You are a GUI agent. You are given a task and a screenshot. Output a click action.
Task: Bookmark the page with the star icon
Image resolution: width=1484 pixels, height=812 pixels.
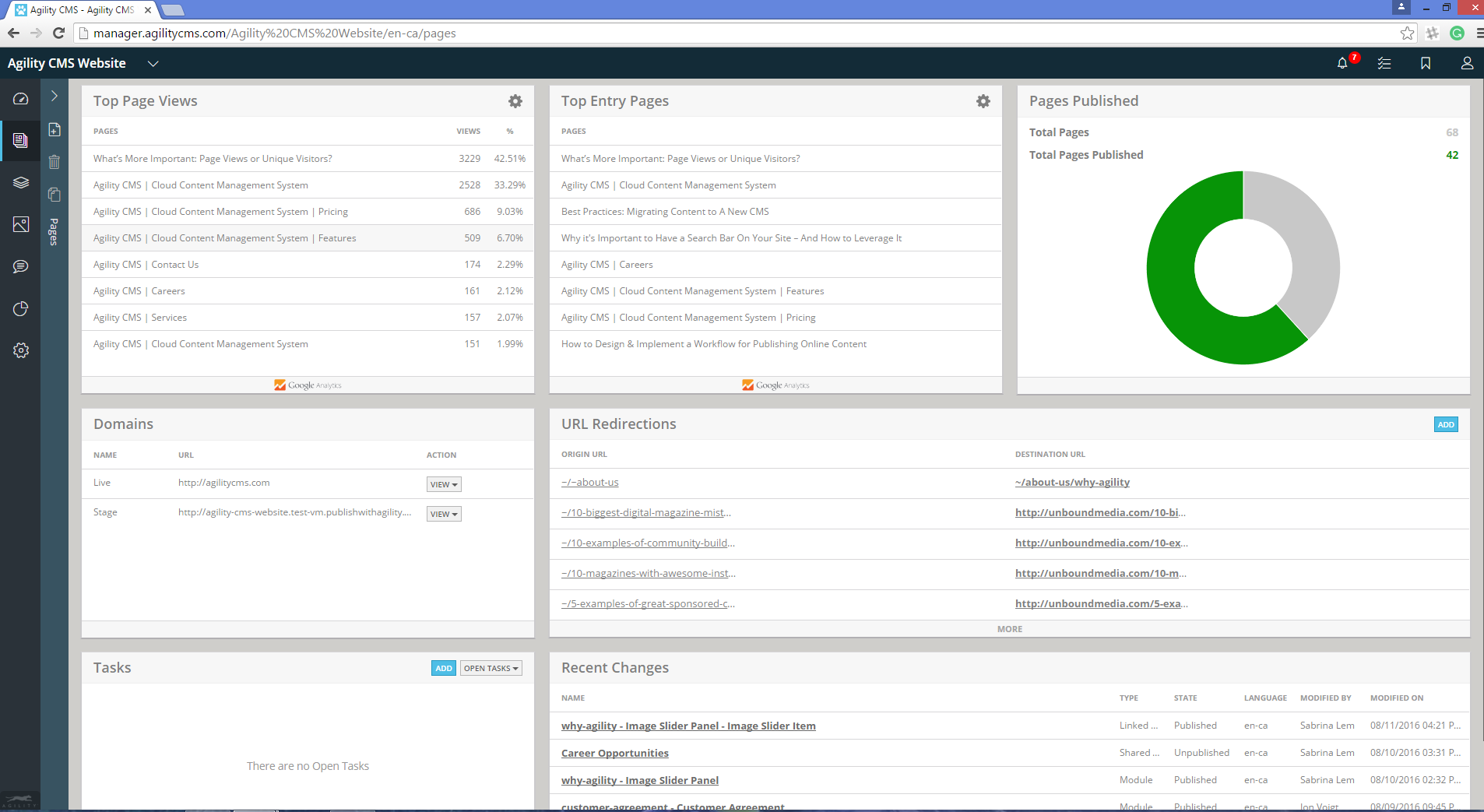pos(1407,33)
